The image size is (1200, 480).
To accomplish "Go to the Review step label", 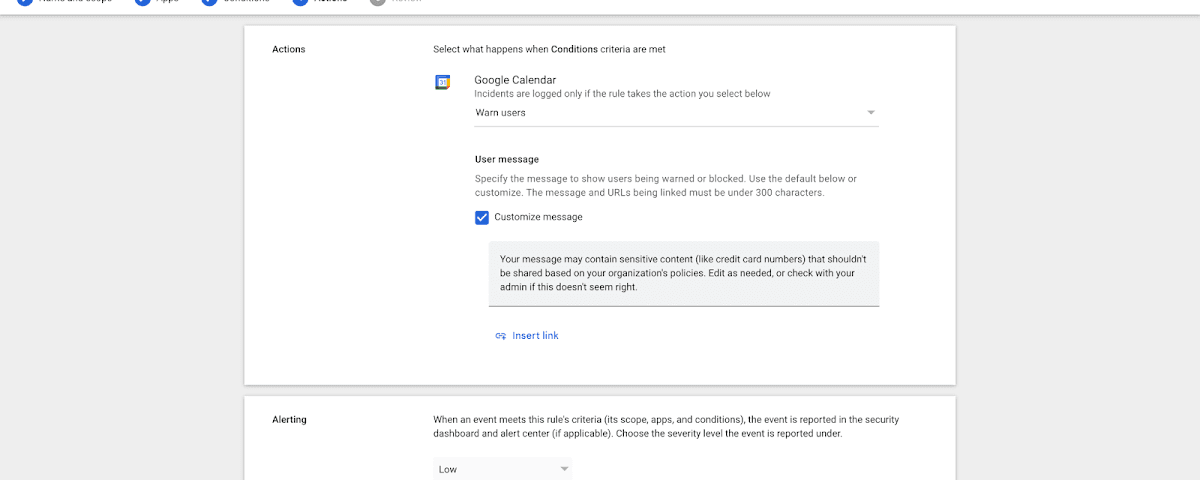I will pos(406,3).
